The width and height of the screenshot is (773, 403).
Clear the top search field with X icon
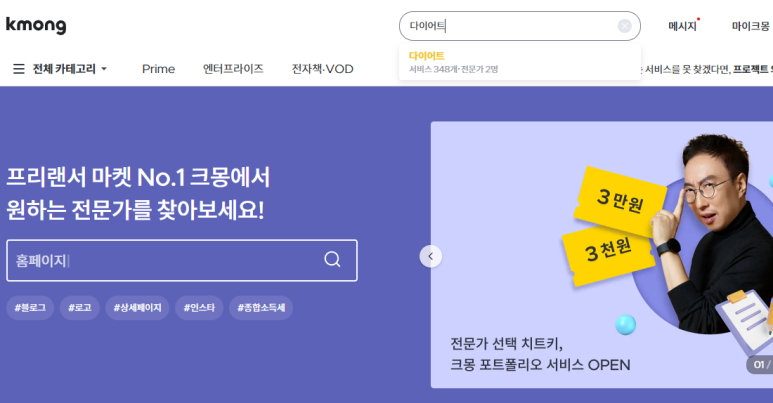[x=624, y=26]
